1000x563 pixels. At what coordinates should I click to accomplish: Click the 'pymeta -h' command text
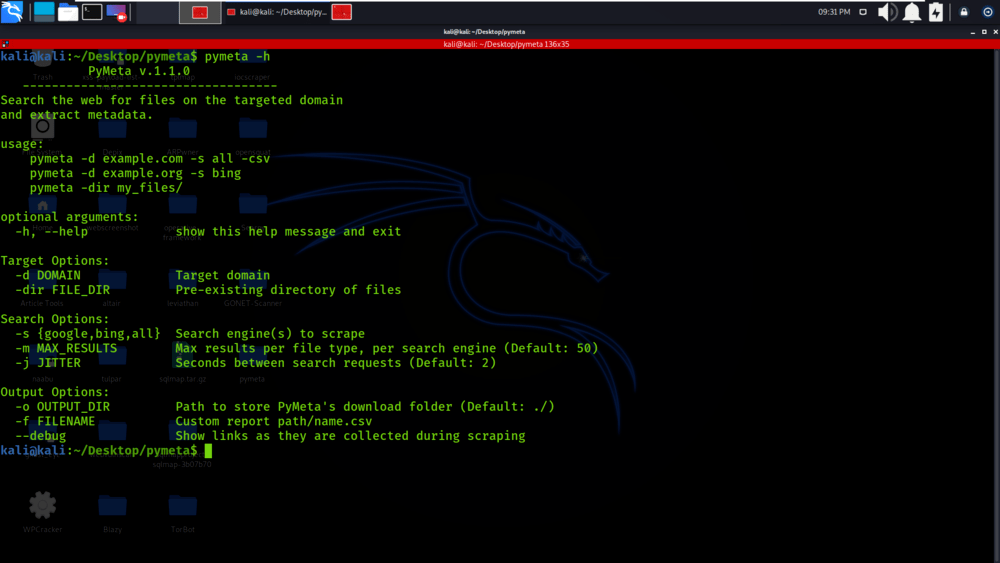tap(237, 56)
